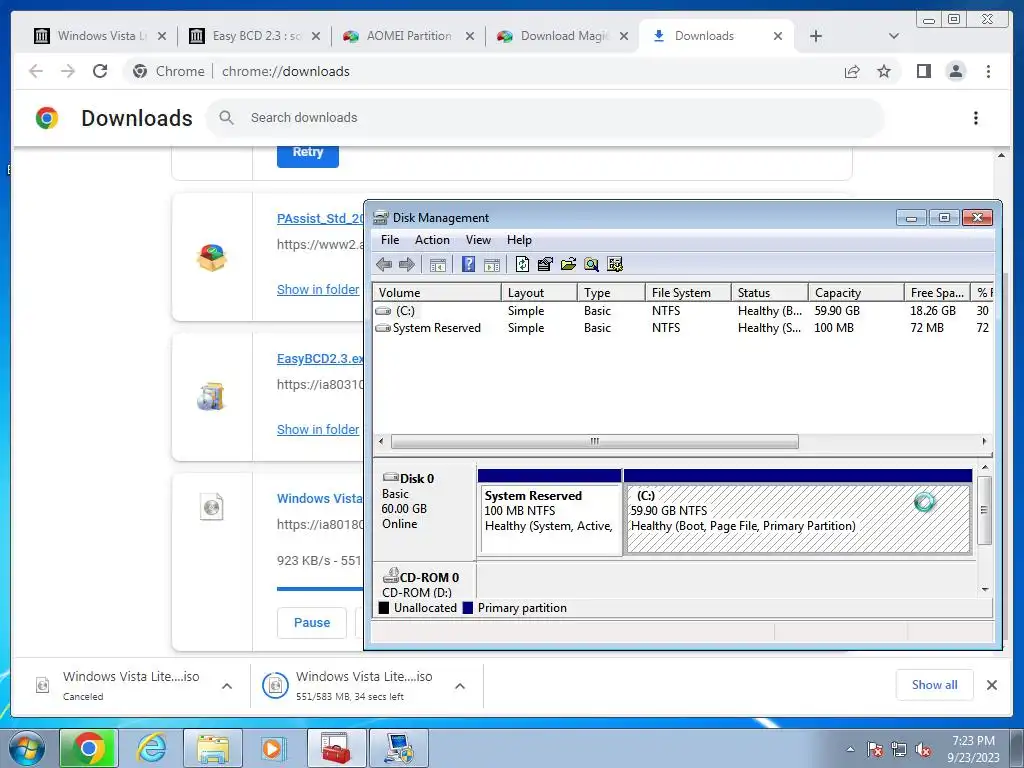Click the Back arrow in Disk Management toolbar
The height and width of the screenshot is (768, 1024).
[x=384, y=264]
